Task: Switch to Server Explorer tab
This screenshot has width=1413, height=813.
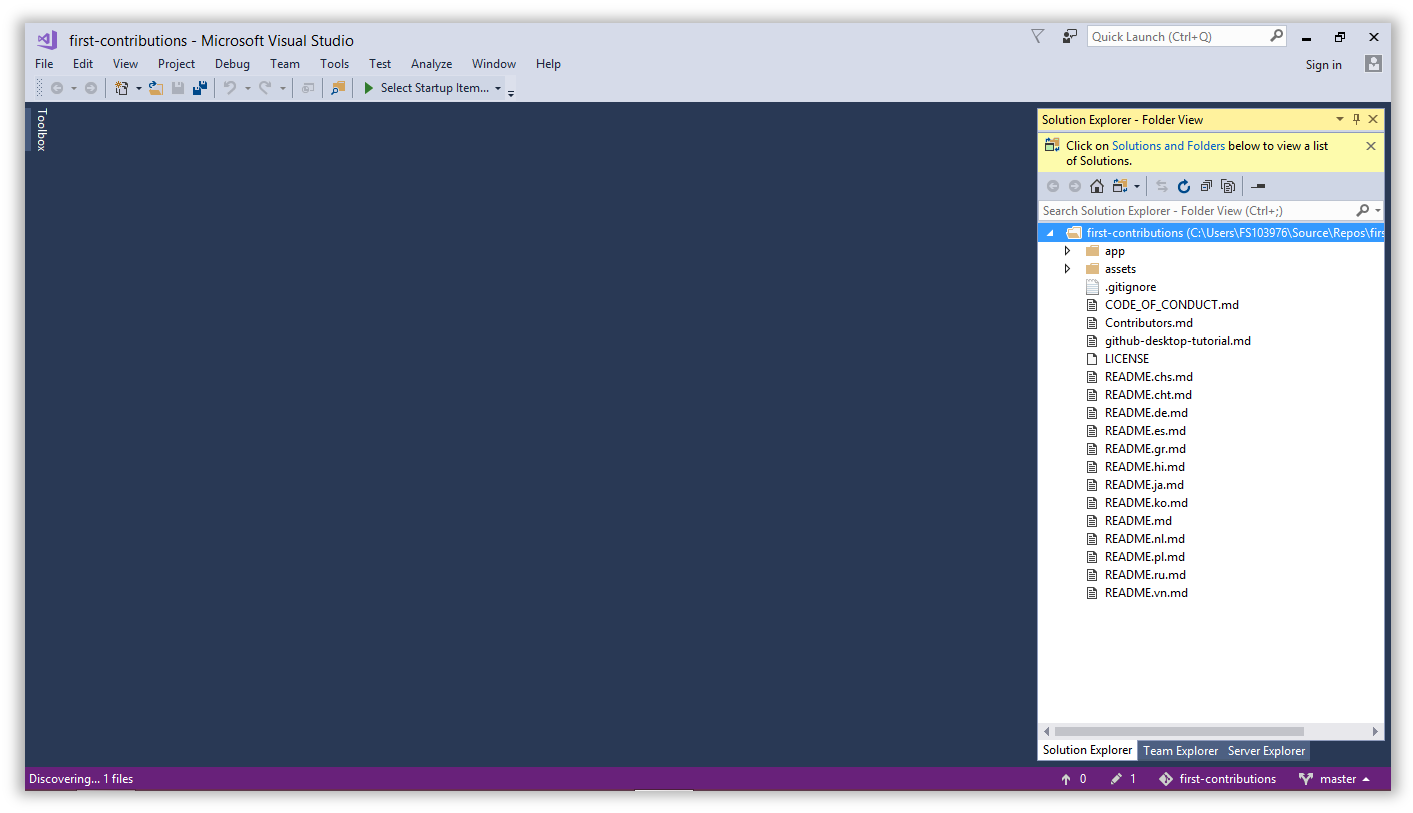Action: [1266, 751]
